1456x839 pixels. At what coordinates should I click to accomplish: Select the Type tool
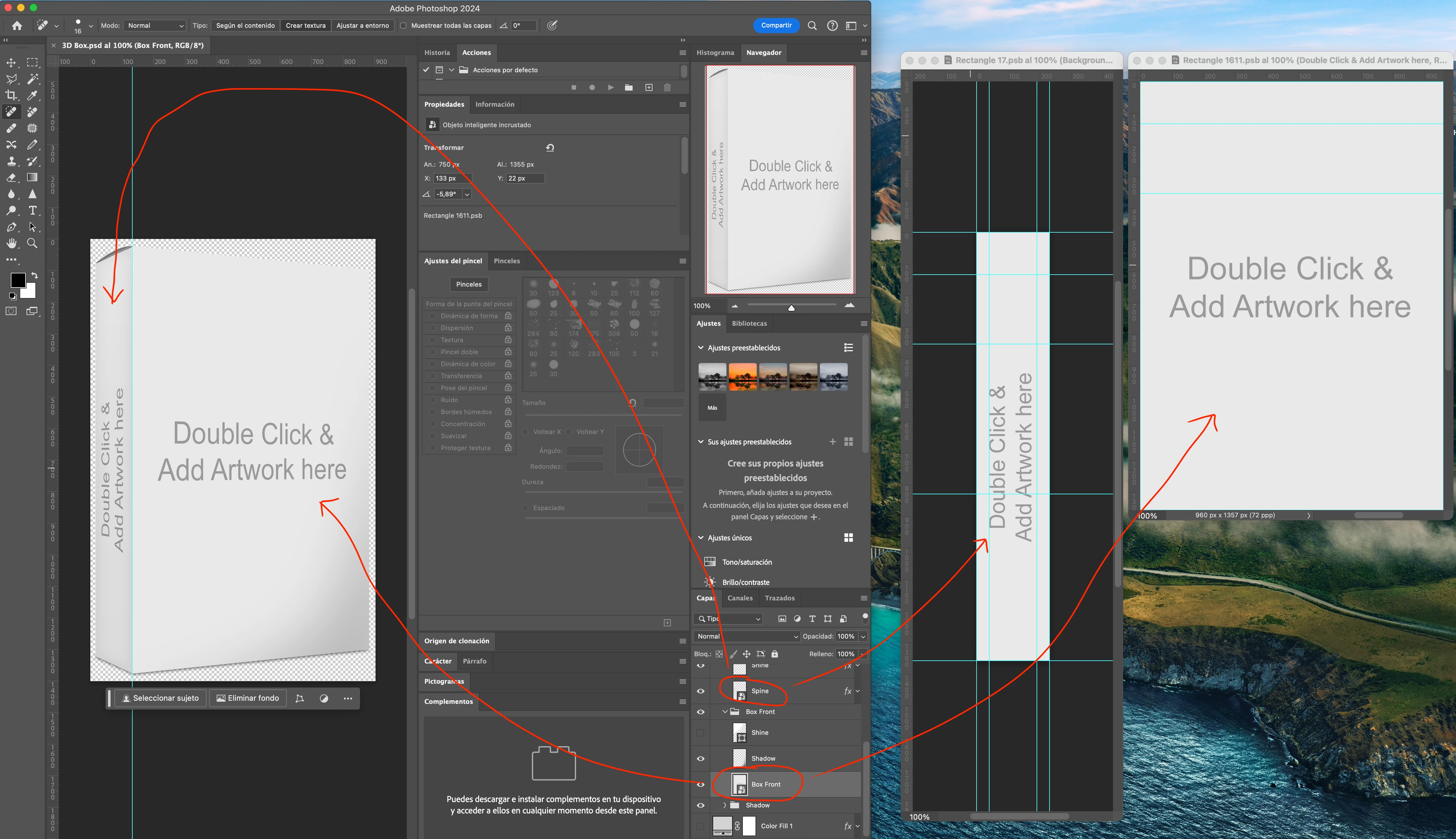tap(32, 210)
